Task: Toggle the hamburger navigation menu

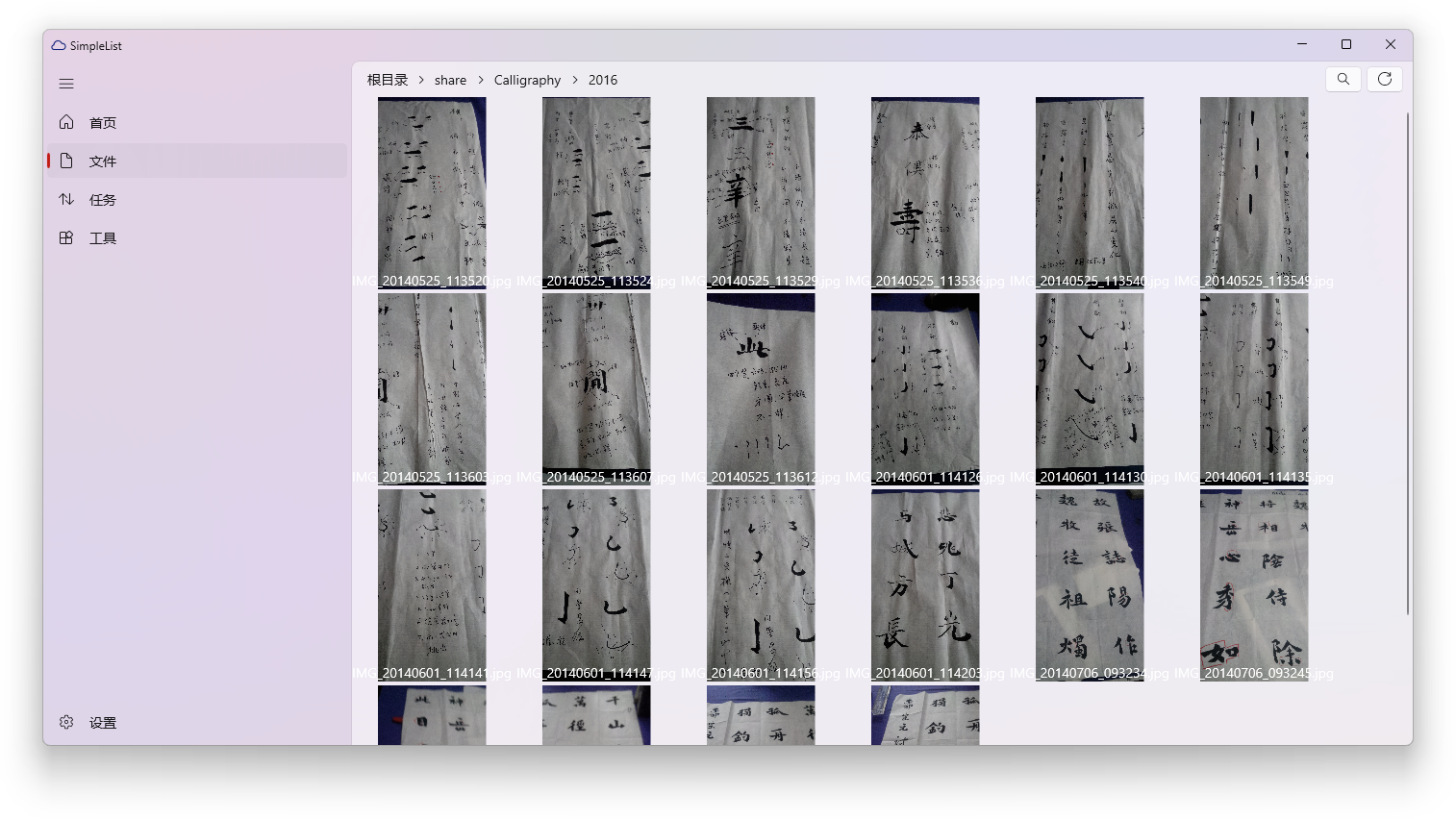Action: [66, 84]
